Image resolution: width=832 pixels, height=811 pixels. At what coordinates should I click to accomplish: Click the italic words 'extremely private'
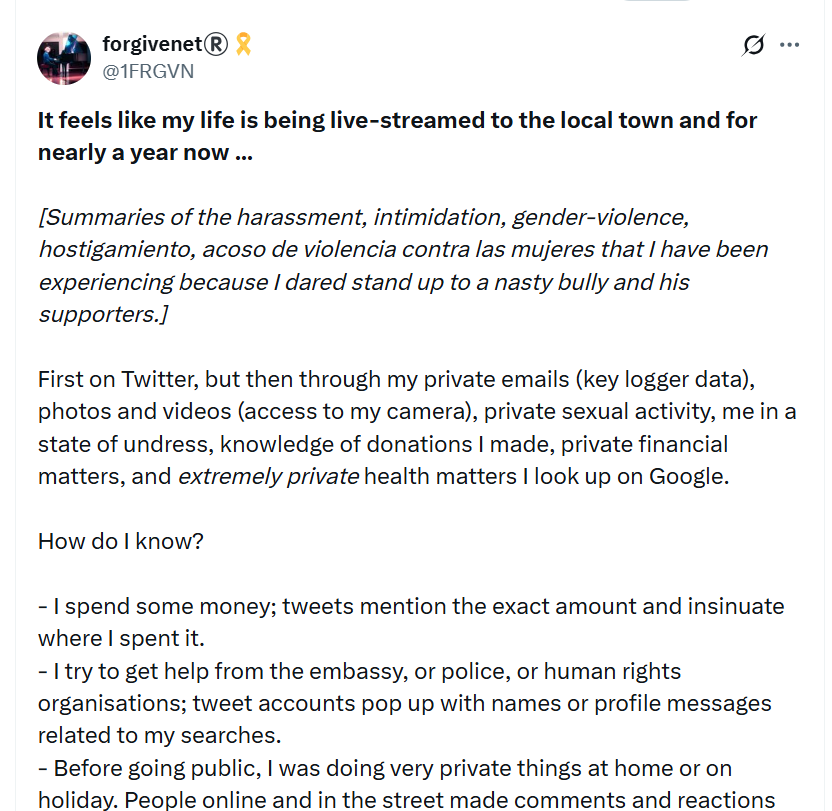pyautogui.click(x=268, y=477)
